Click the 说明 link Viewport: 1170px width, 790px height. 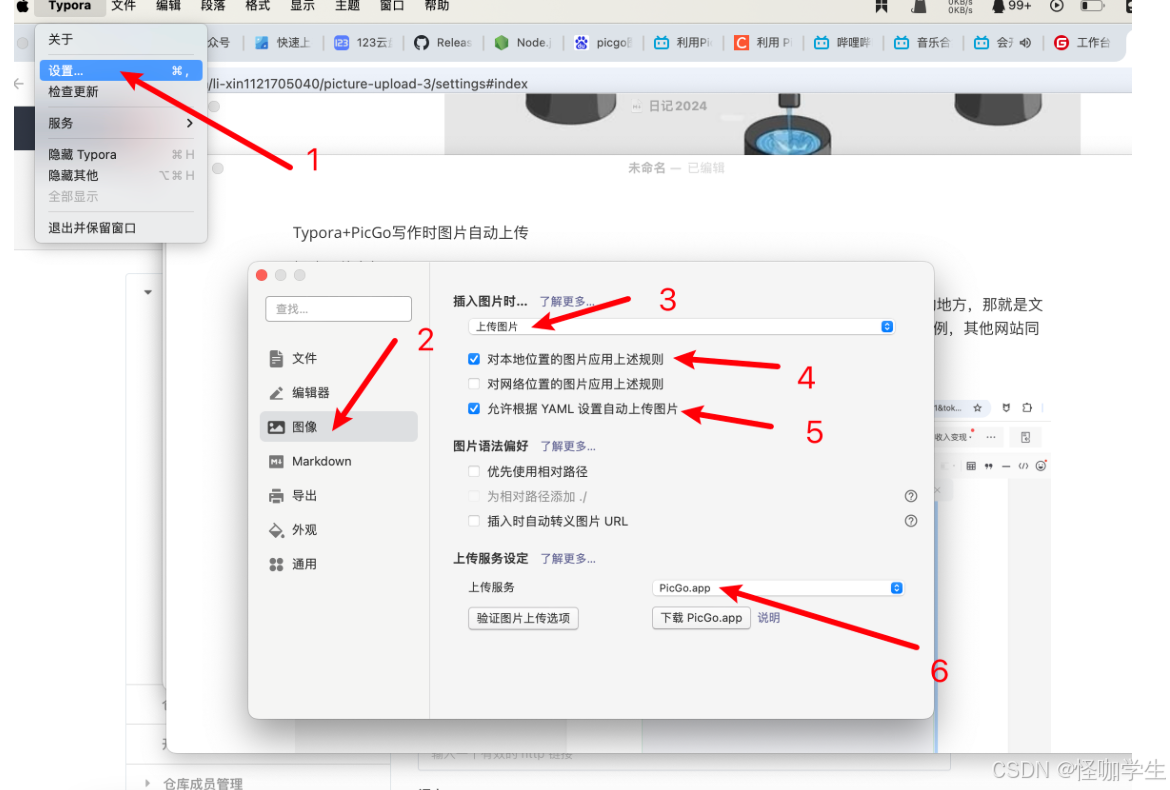click(x=769, y=618)
